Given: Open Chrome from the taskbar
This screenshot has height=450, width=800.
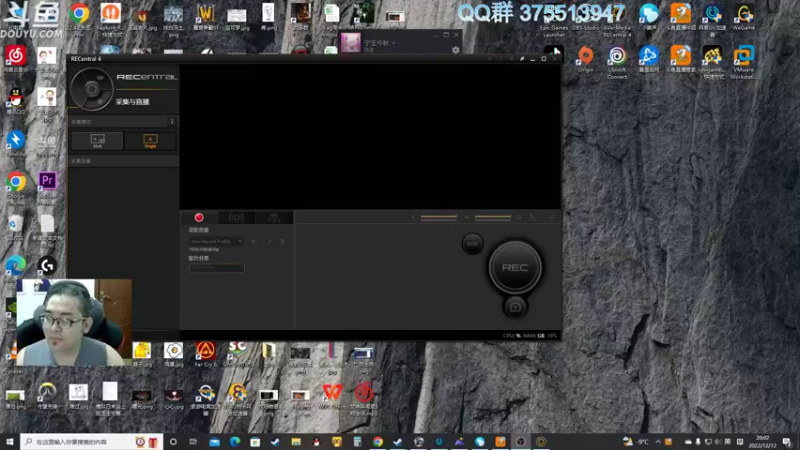Looking at the screenshot, I should click(378, 441).
